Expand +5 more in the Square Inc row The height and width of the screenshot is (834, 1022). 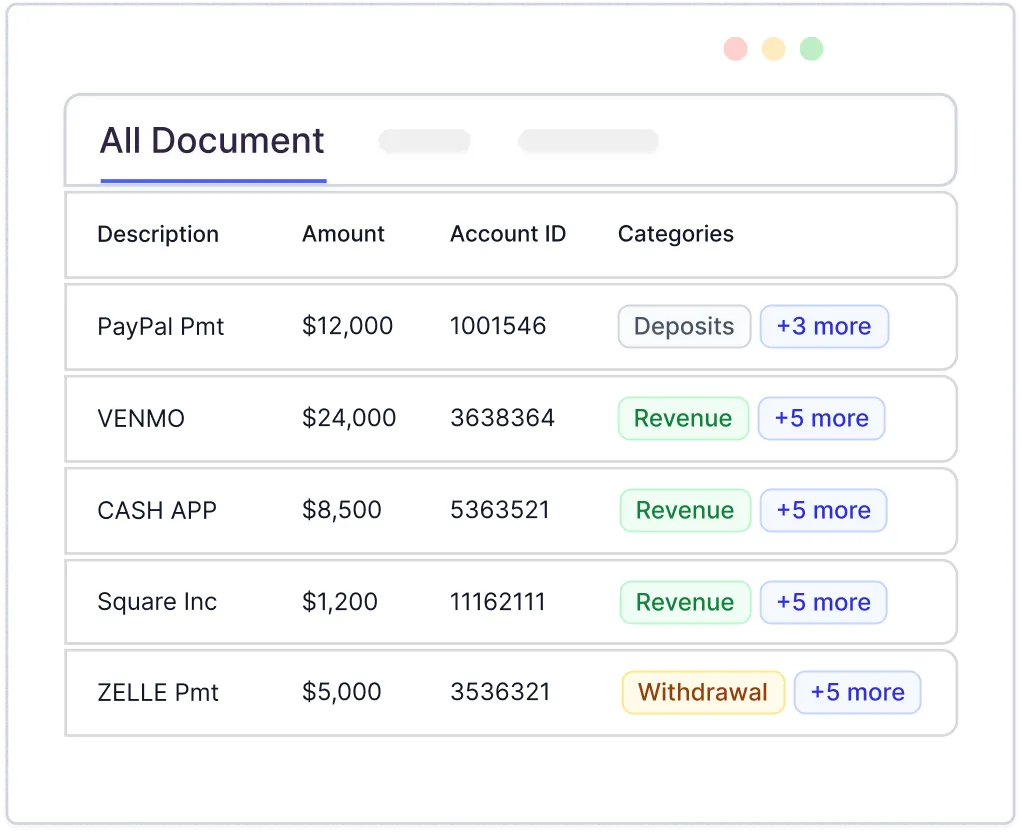823,602
